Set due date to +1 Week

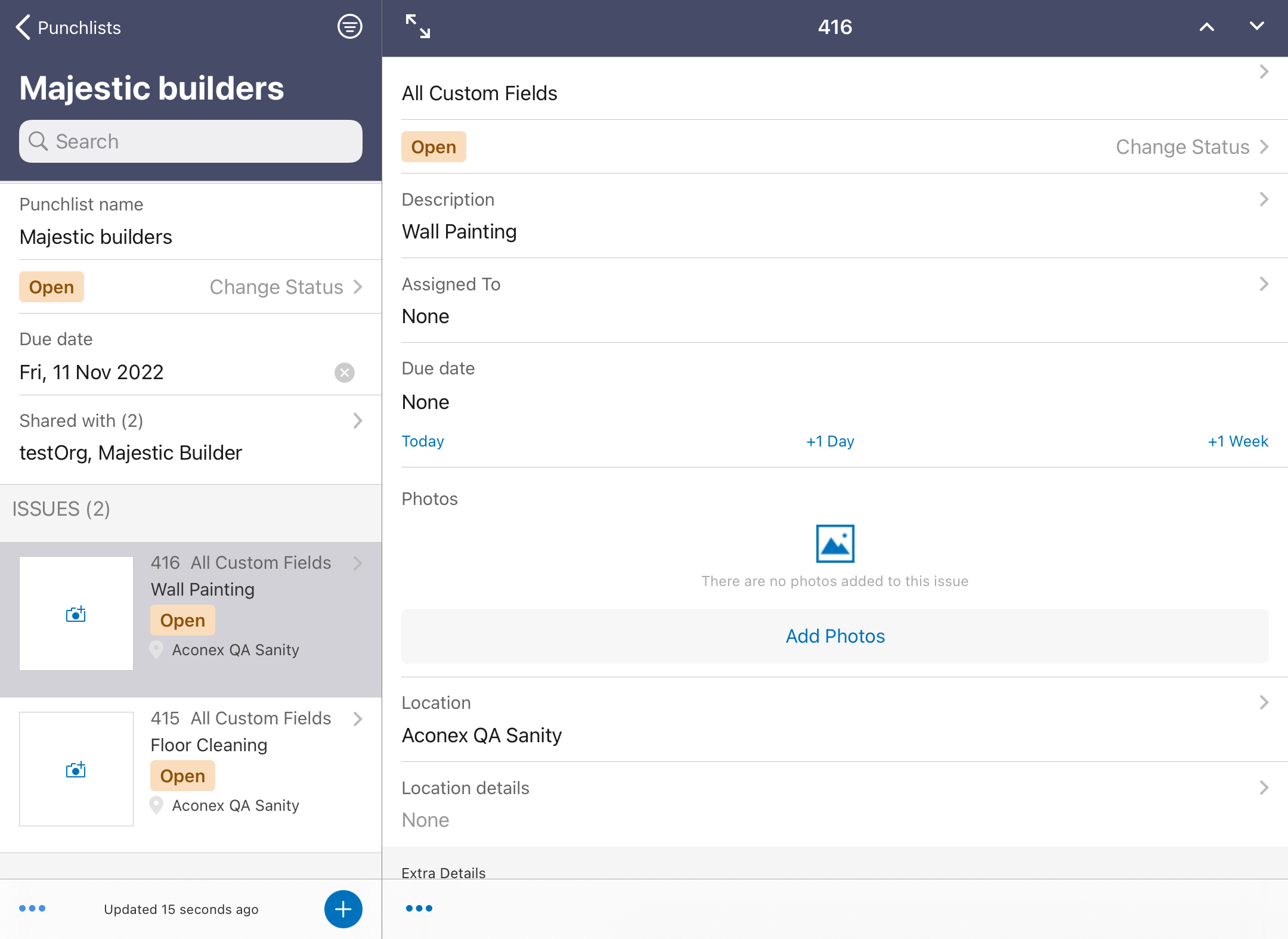coord(1238,441)
